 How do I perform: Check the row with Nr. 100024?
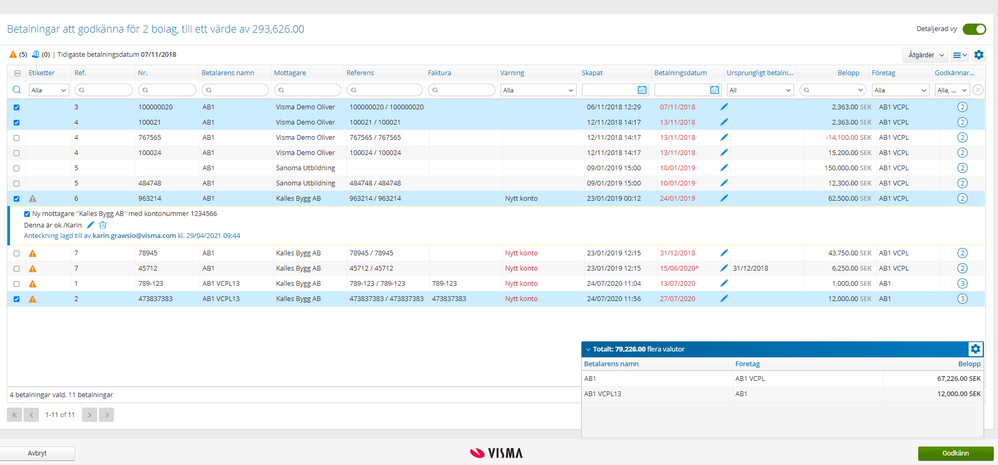17,153
